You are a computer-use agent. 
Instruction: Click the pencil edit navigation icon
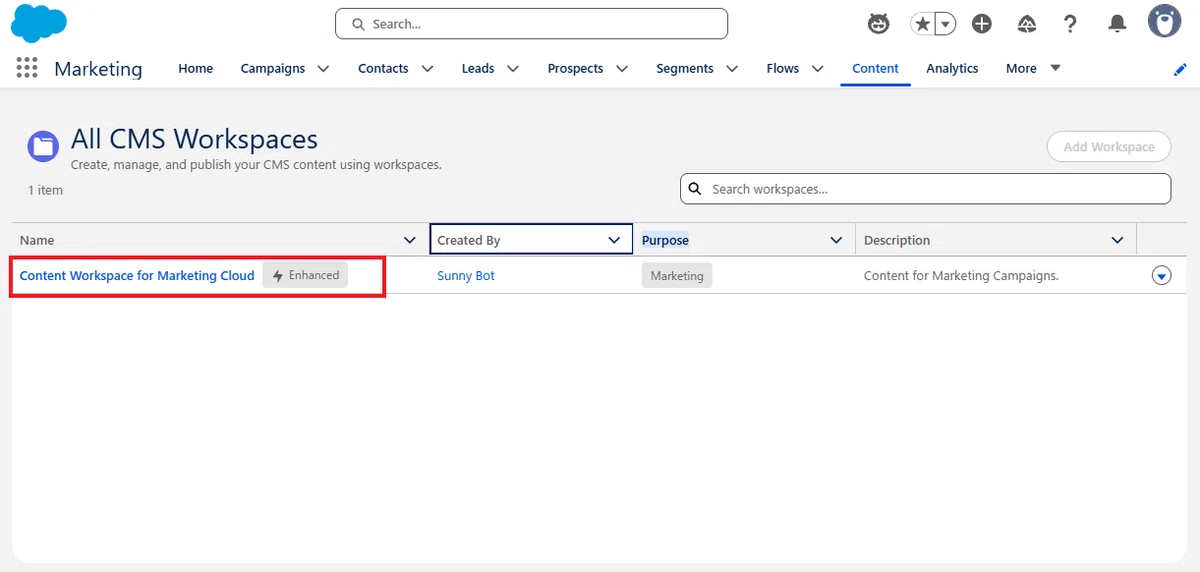click(1180, 69)
